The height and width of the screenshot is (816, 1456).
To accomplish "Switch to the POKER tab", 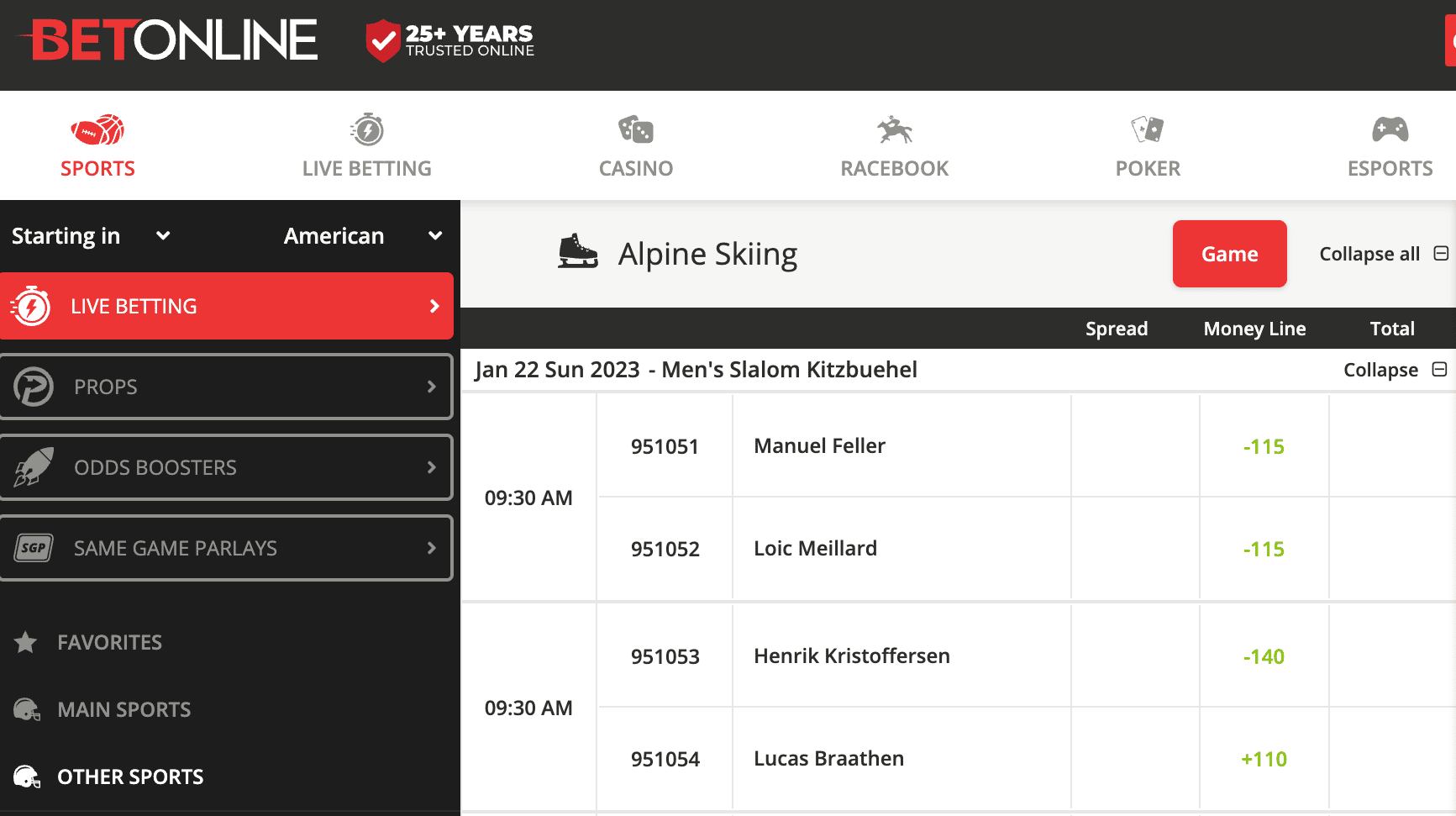I will click(1148, 168).
